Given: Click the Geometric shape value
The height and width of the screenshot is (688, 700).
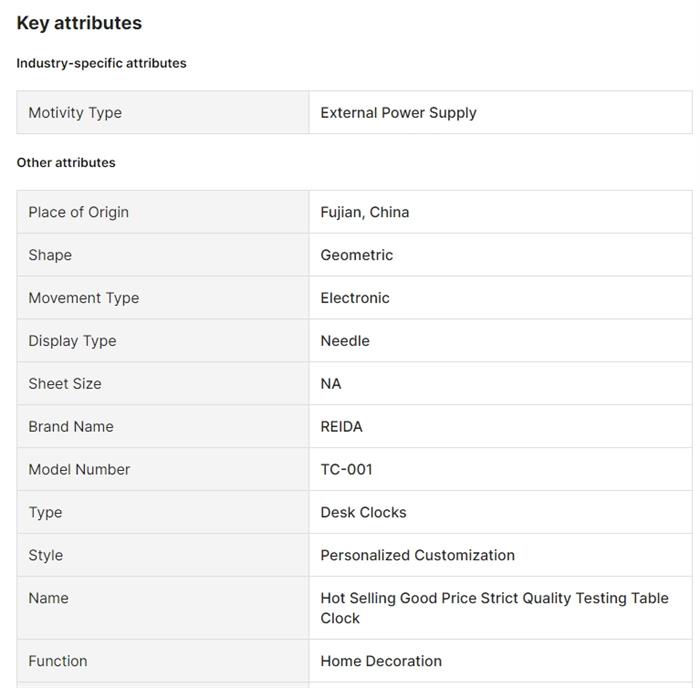Looking at the screenshot, I should [356, 255].
